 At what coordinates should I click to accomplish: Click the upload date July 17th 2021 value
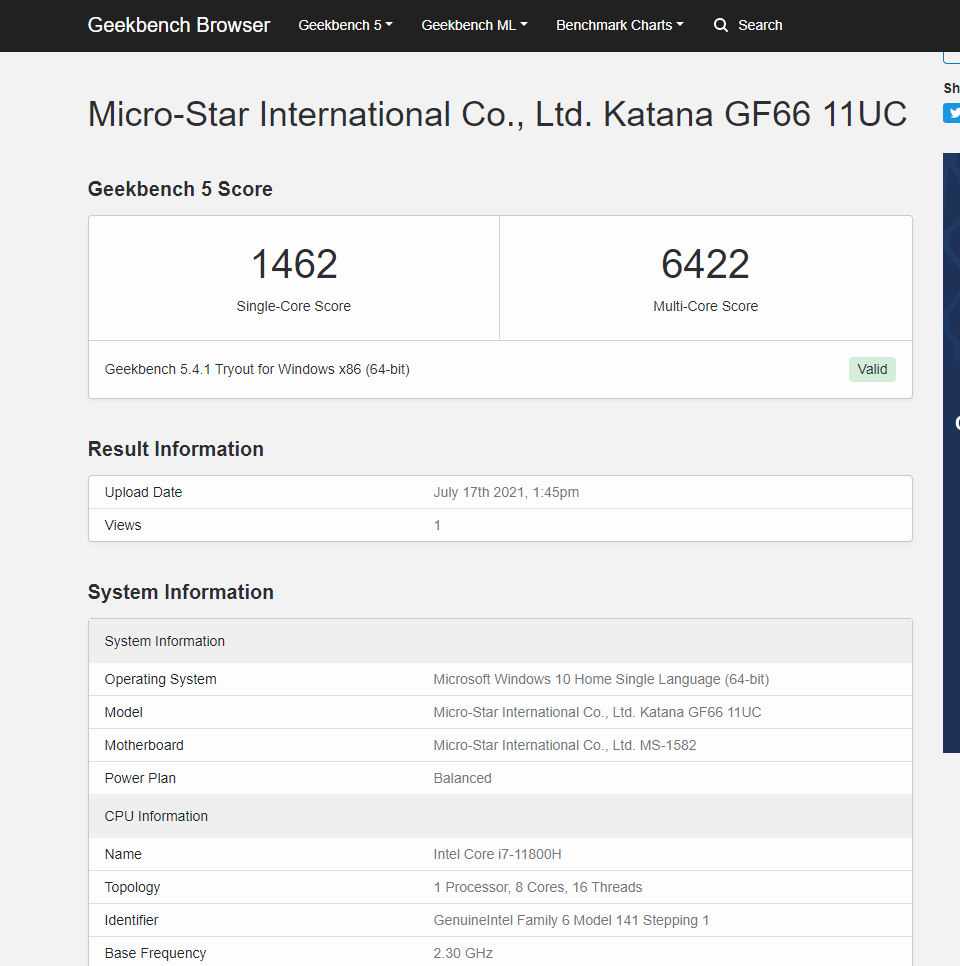click(506, 492)
